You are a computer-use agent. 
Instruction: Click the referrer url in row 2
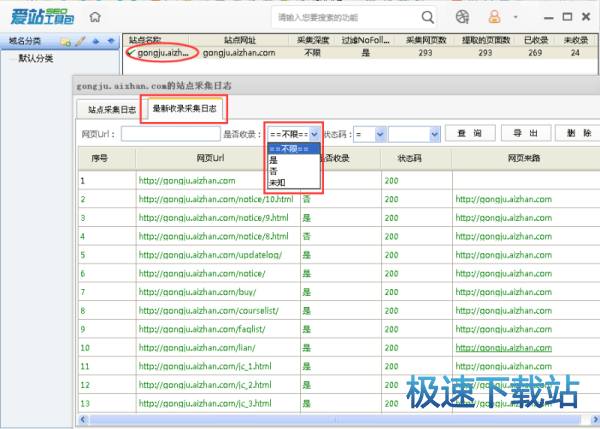tap(504, 199)
